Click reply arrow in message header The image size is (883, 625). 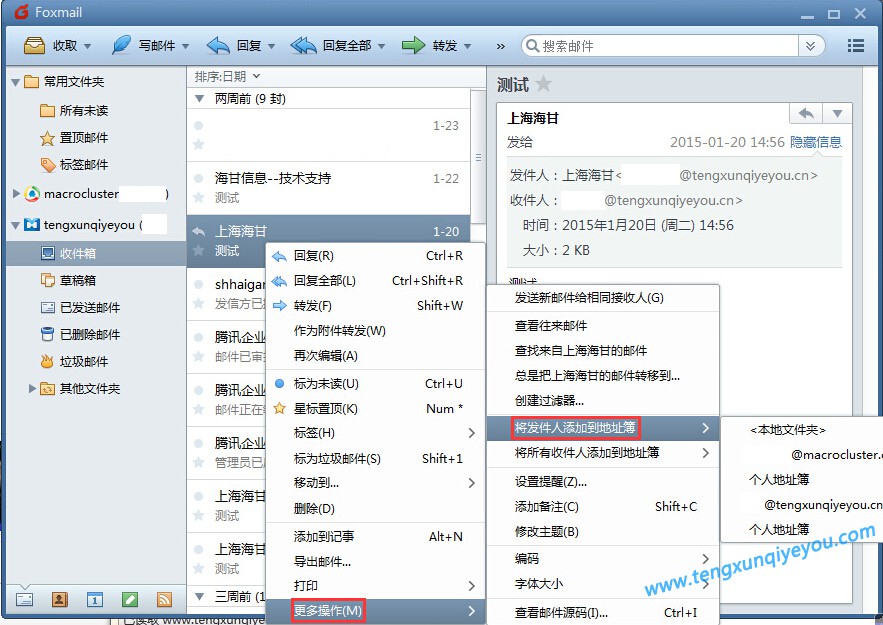[806, 113]
